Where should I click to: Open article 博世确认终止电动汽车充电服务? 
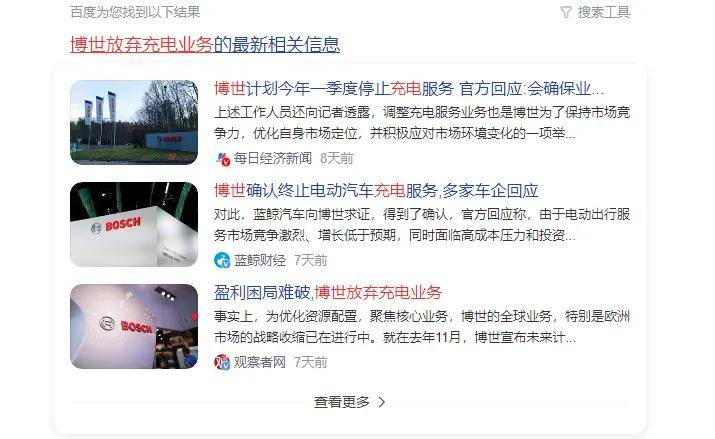coord(376,191)
